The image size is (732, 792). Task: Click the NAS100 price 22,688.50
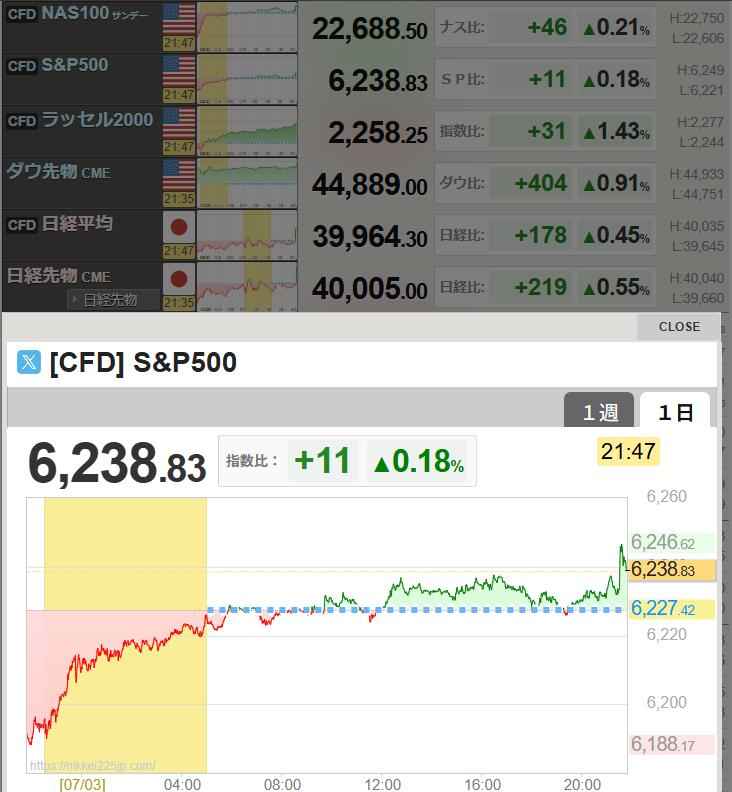point(369,29)
